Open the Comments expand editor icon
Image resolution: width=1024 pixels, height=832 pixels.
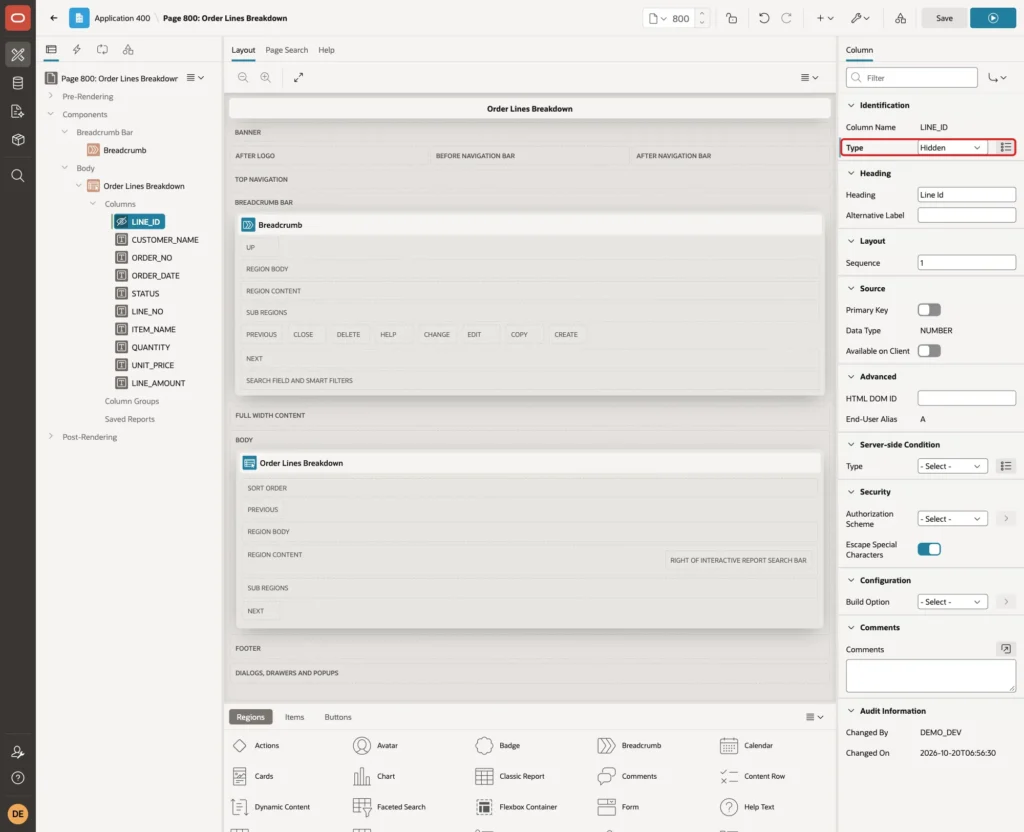pyautogui.click(x=1006, y=648)
